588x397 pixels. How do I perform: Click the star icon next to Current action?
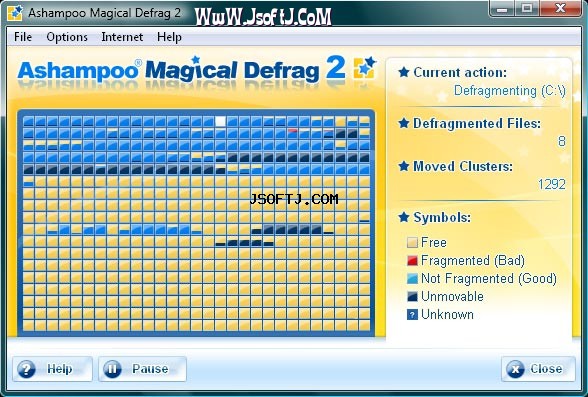point(404,72)
